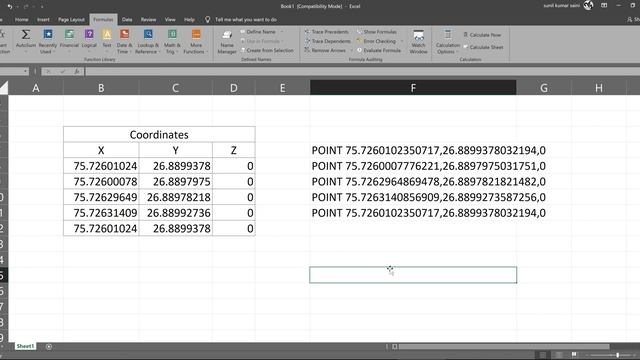Click the Error Checking button
The image size is (640, 360).
(376, 41)
